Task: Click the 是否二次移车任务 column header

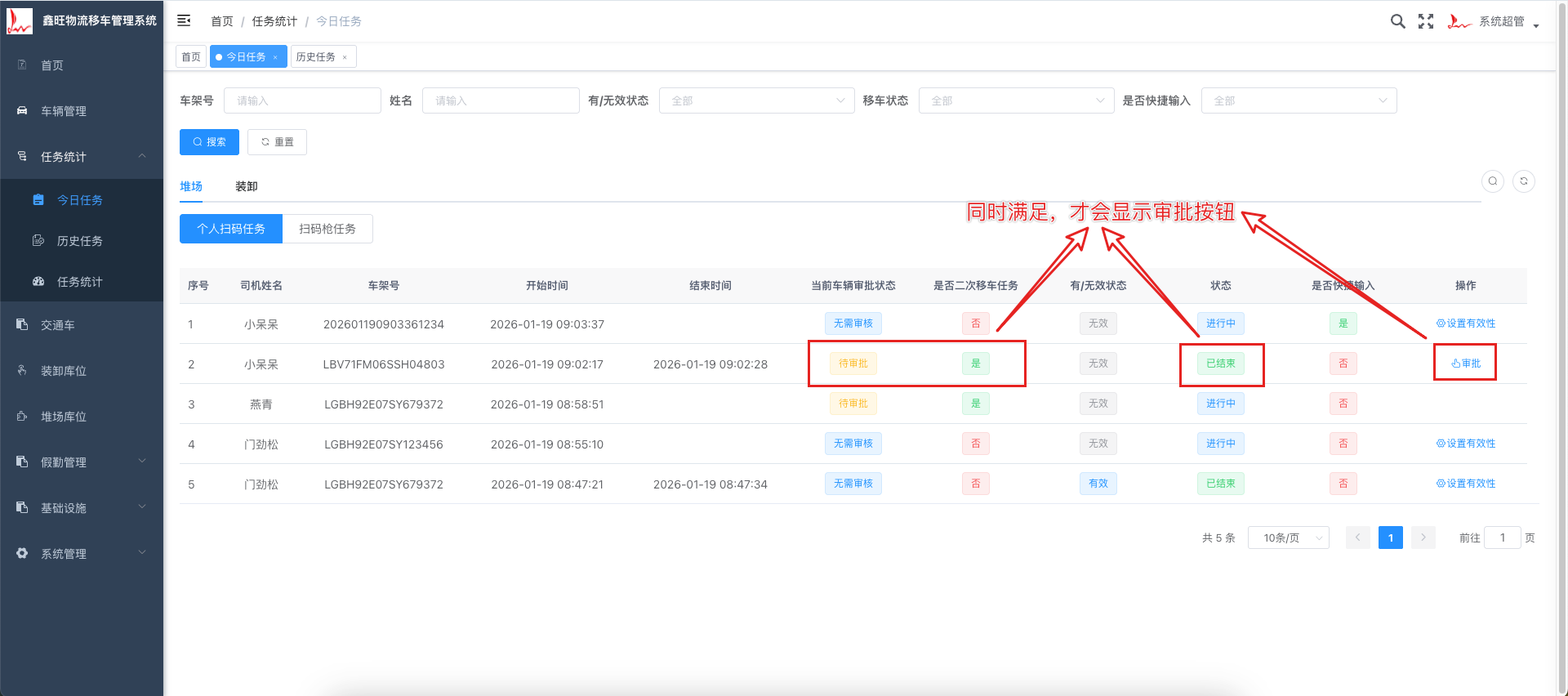Action: [x=976, y=286]
